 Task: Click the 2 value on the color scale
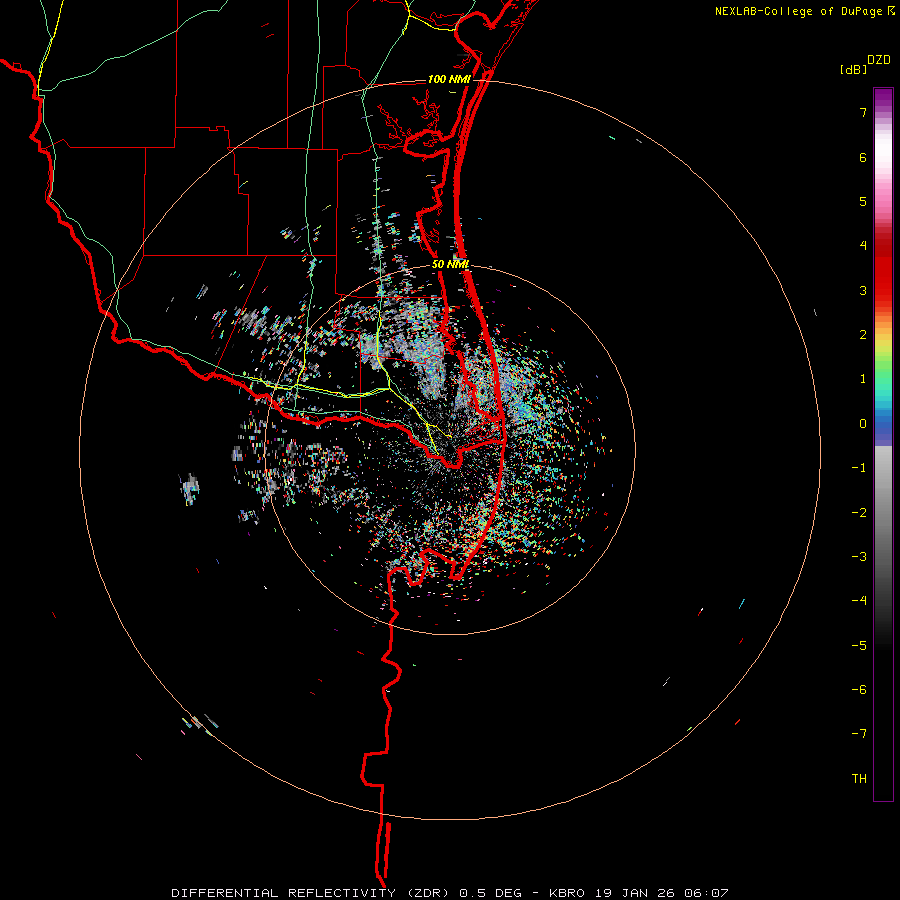(863, 335)
